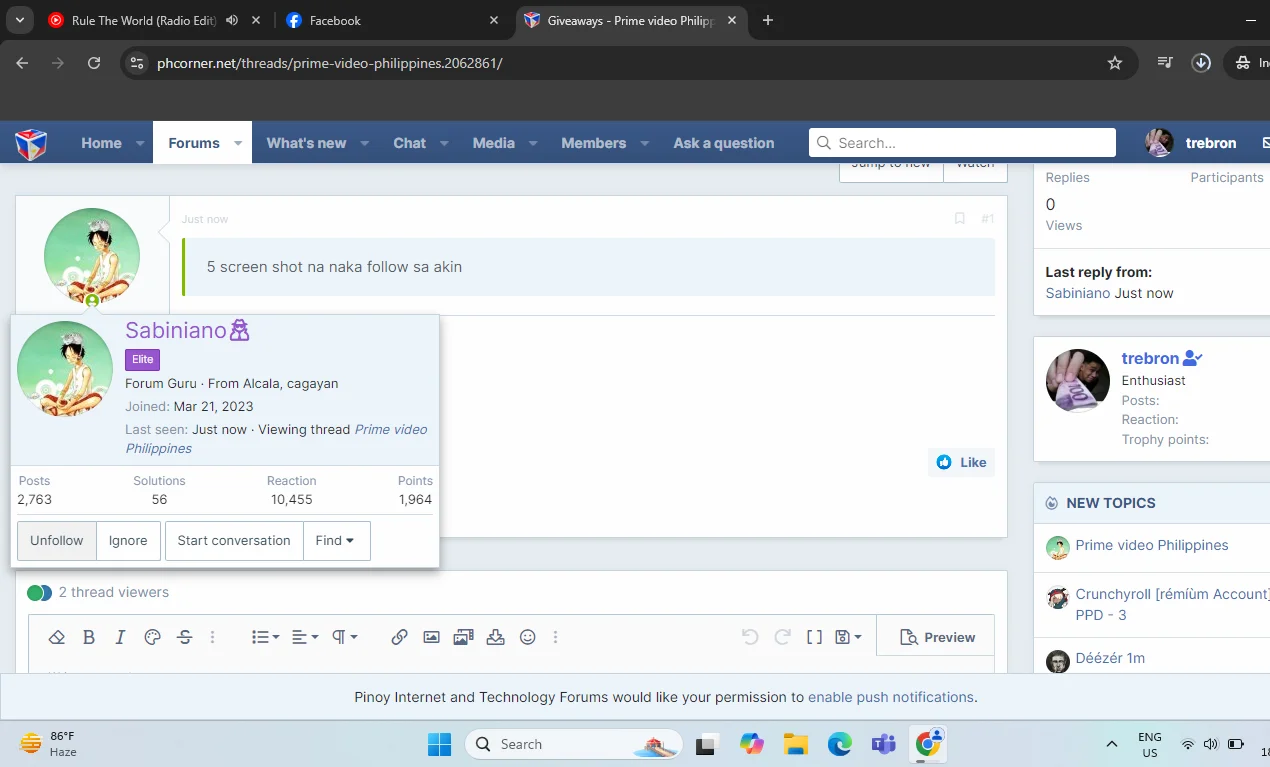Open a new browser tab
Viewport: 1270px width, 767px height.
768,20
